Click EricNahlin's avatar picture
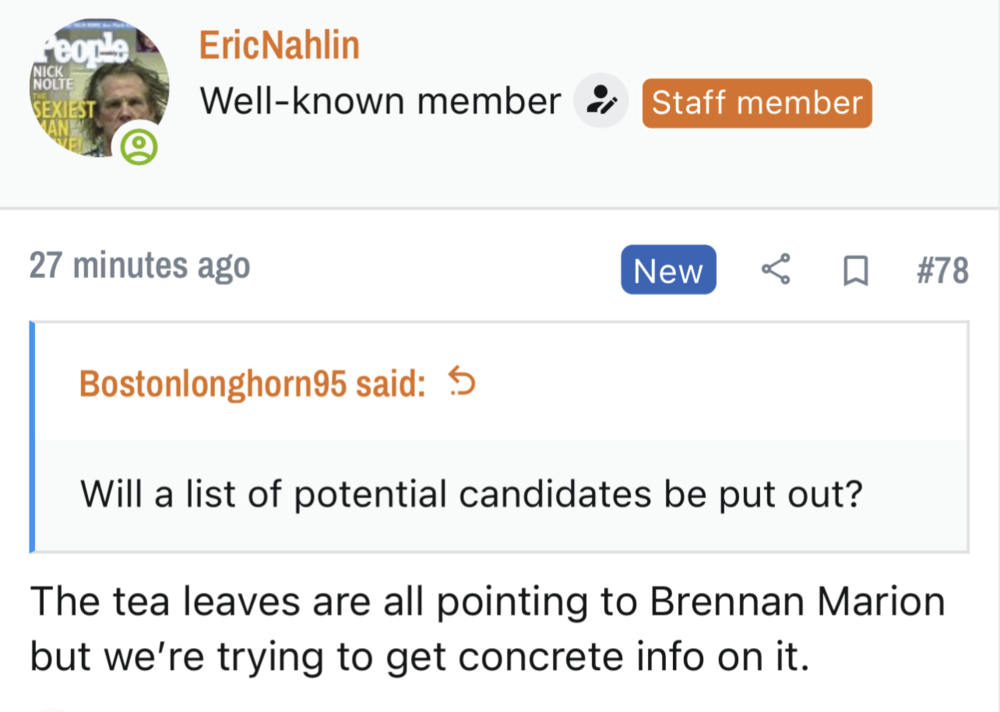 [100, 88]
